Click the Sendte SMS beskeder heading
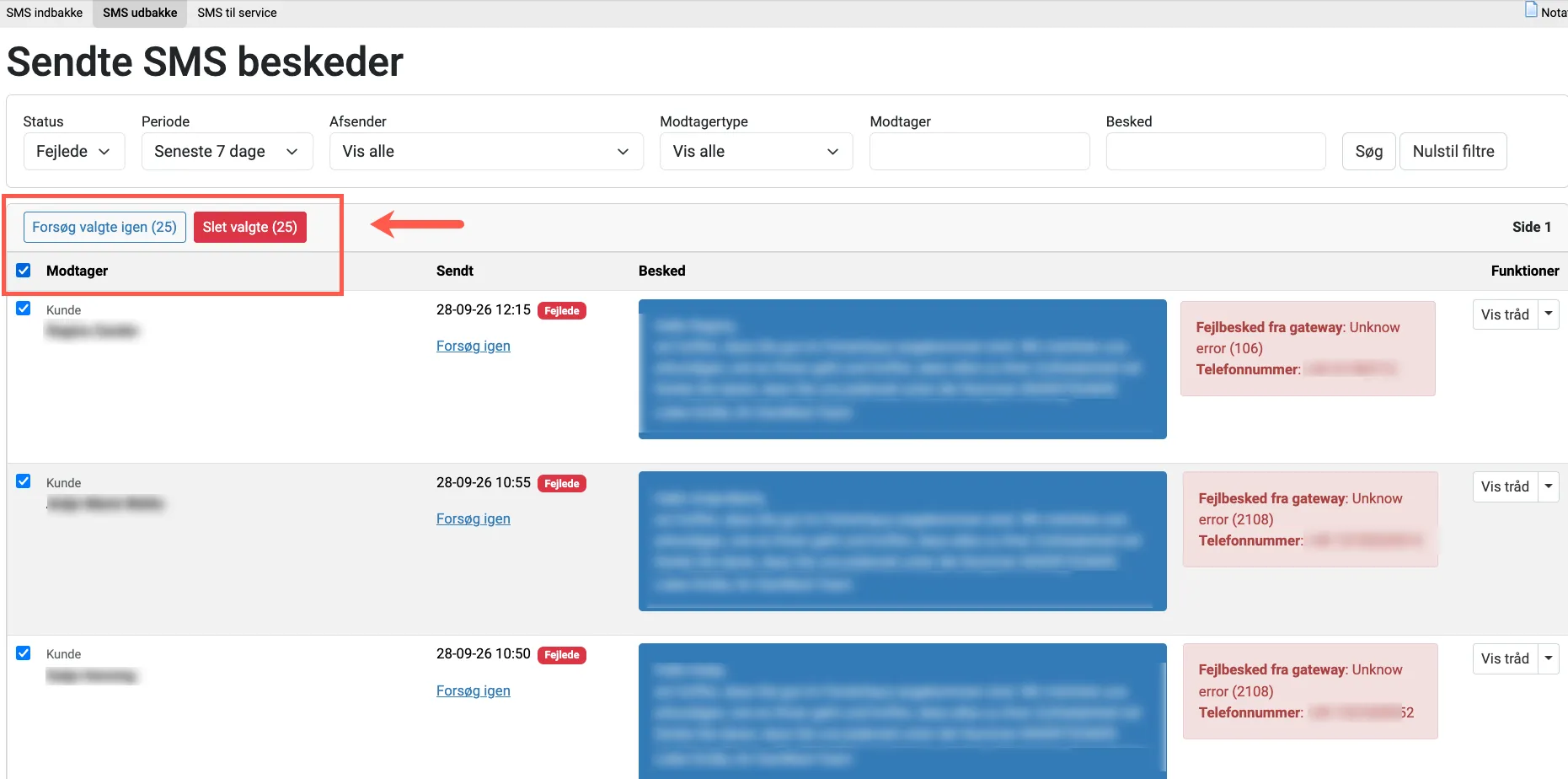 pyautogui.click(x=206, y=62)
